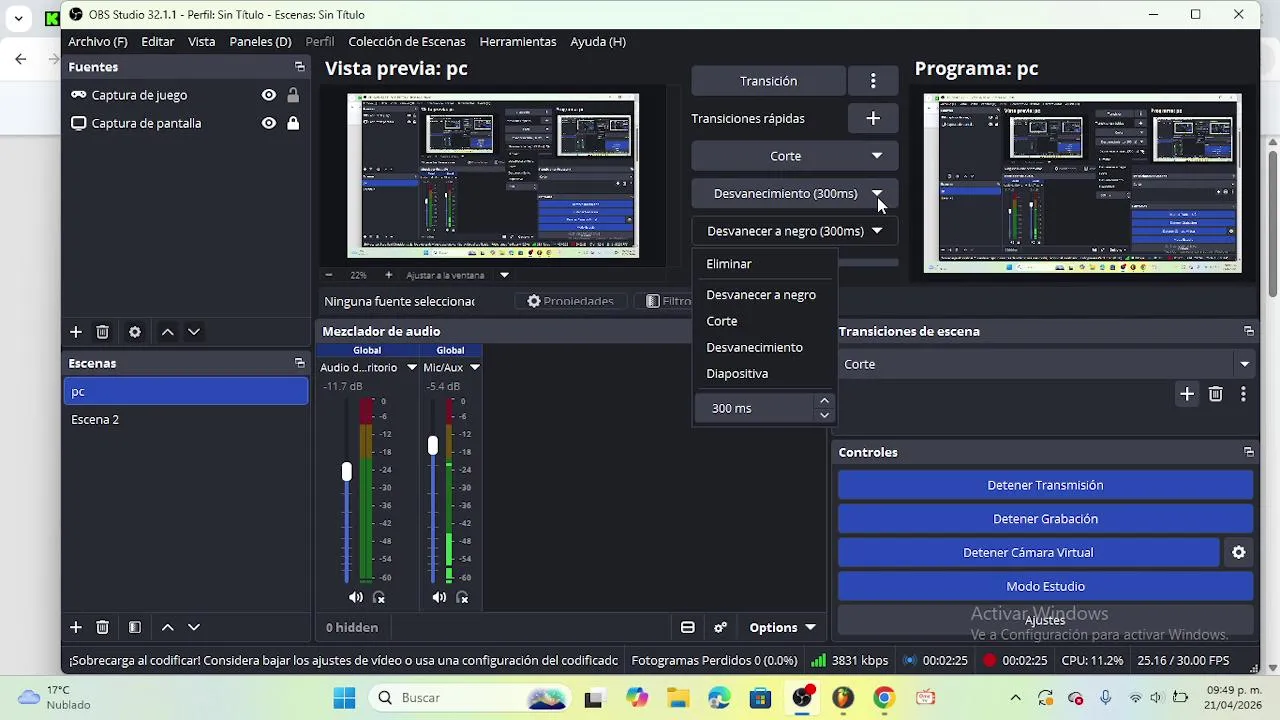Hide the Captura de juego source
The width and height of the screenshot is (1280, 720).
coord(268,95)
